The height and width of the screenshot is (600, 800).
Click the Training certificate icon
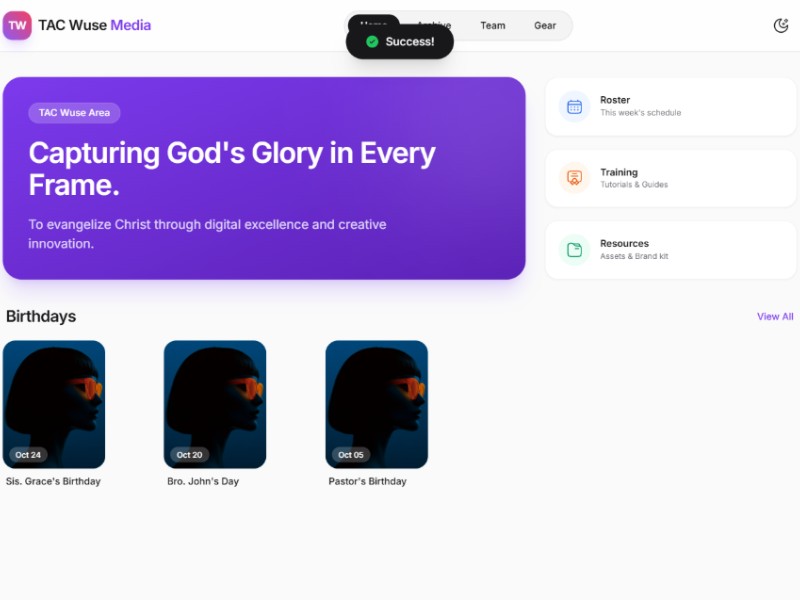click(574, 178)
